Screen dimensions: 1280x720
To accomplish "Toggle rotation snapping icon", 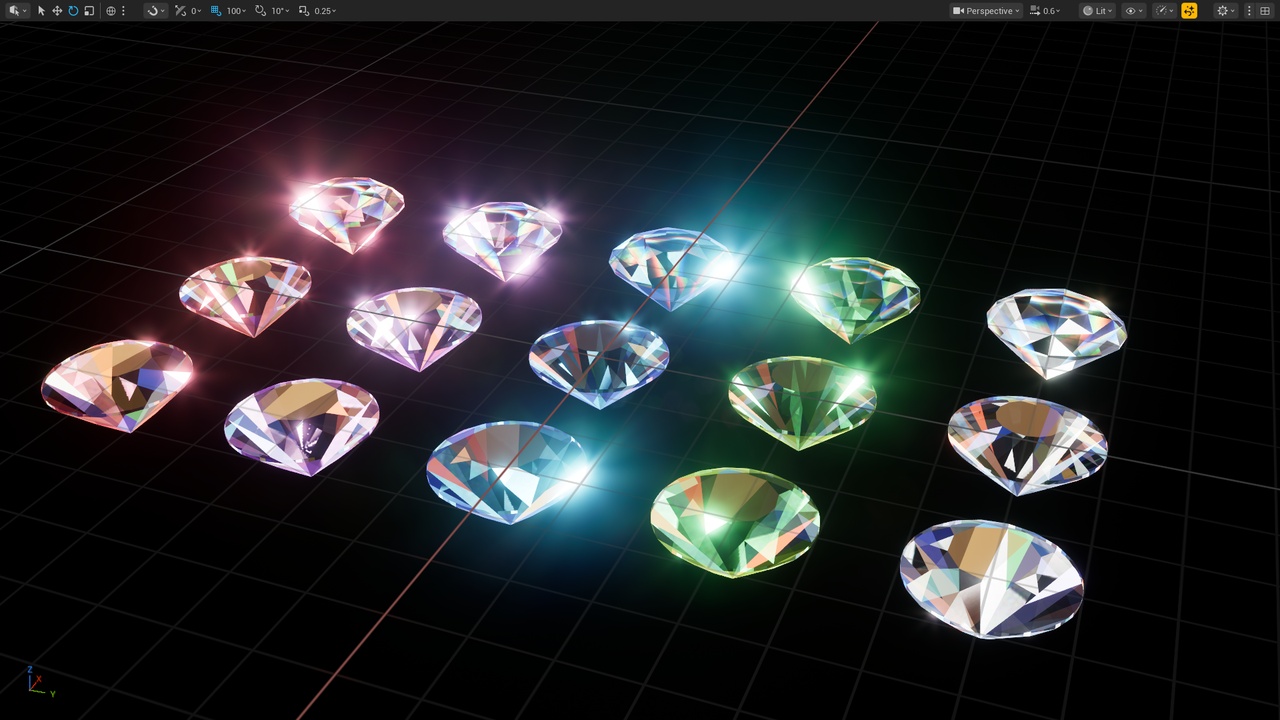I will click(260, 11).
